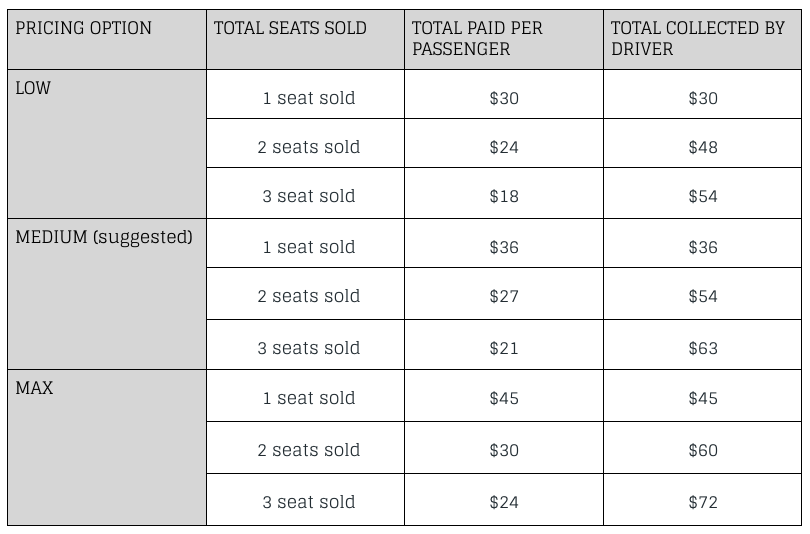The height and width of the screenshot is (534, 810).
Task: Click the $27 per passenger cell
Action: point(504,296)
